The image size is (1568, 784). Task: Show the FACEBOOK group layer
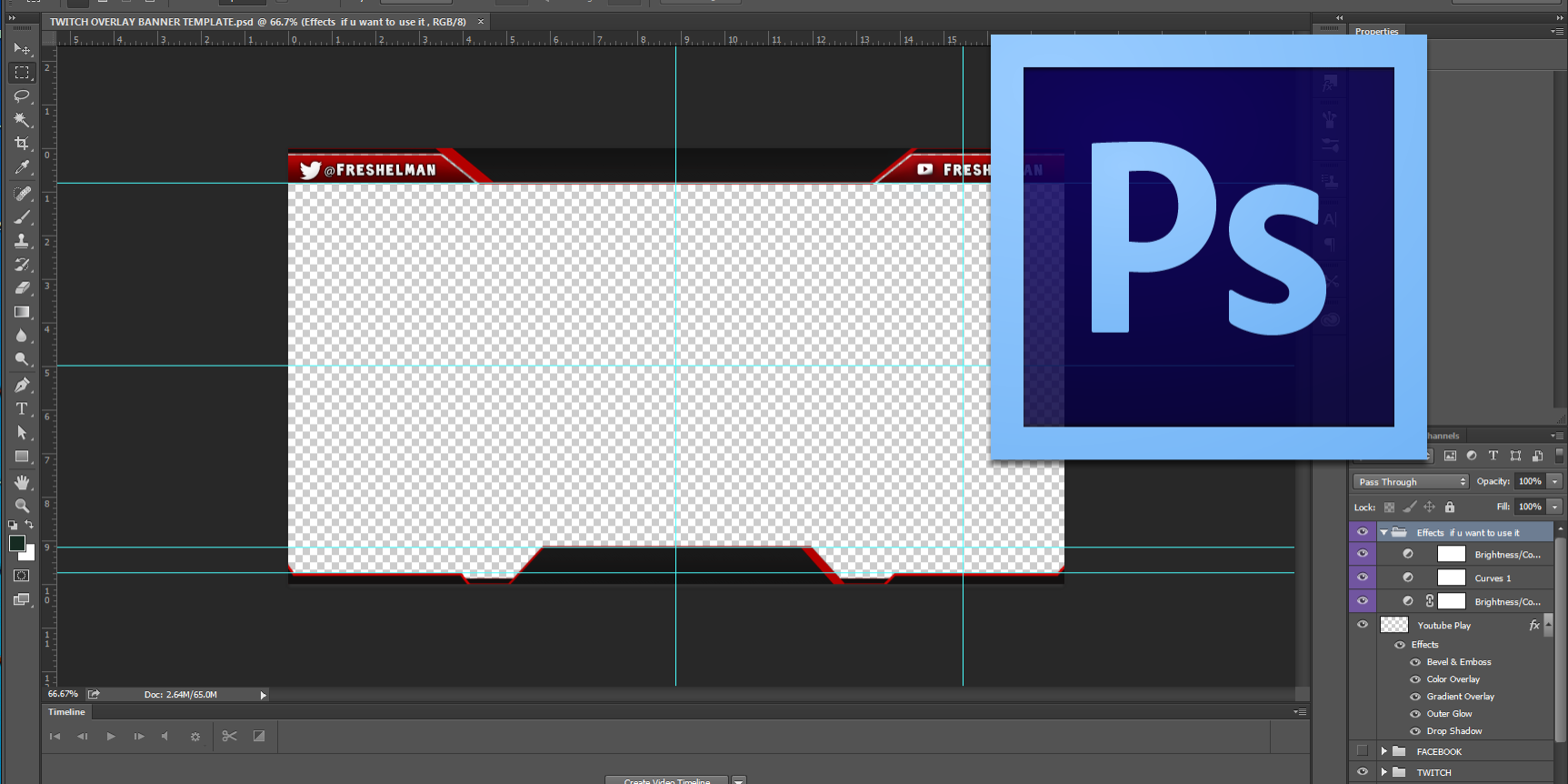[1362, 750]
